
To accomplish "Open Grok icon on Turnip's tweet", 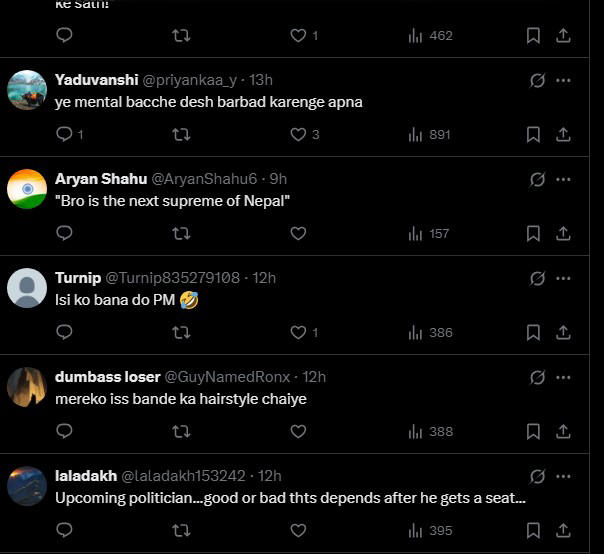I will 537,278.
